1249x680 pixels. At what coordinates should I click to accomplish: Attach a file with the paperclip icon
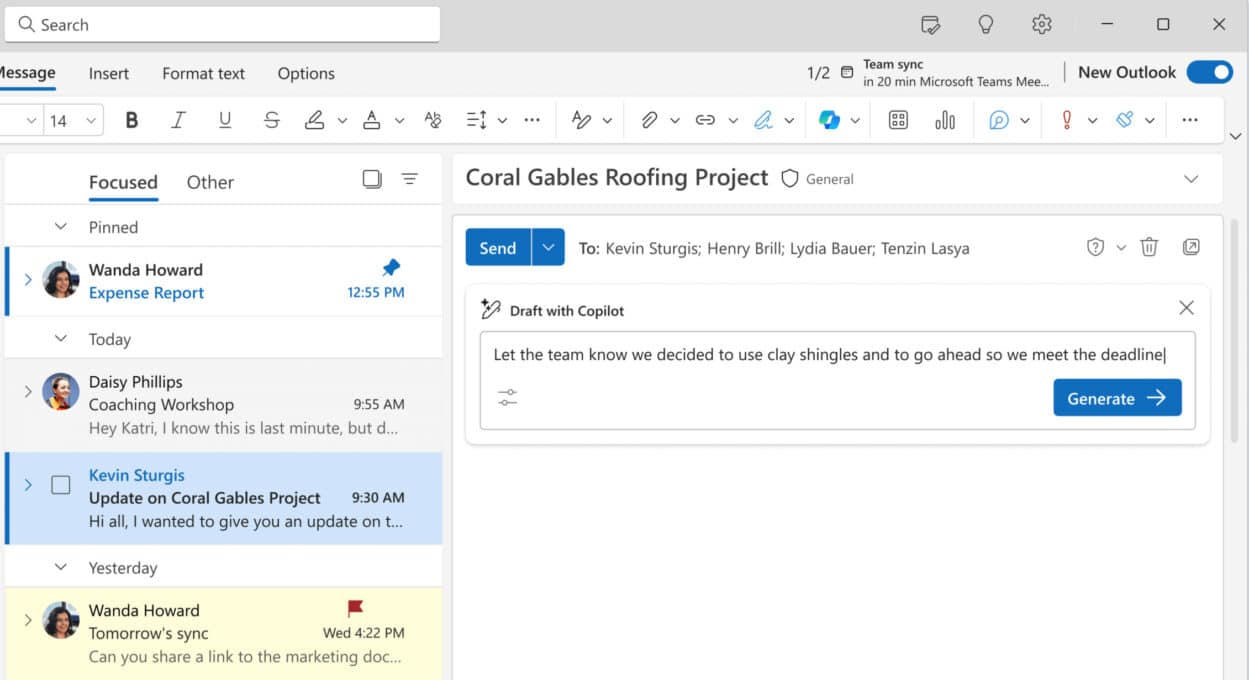coord(649,120)
